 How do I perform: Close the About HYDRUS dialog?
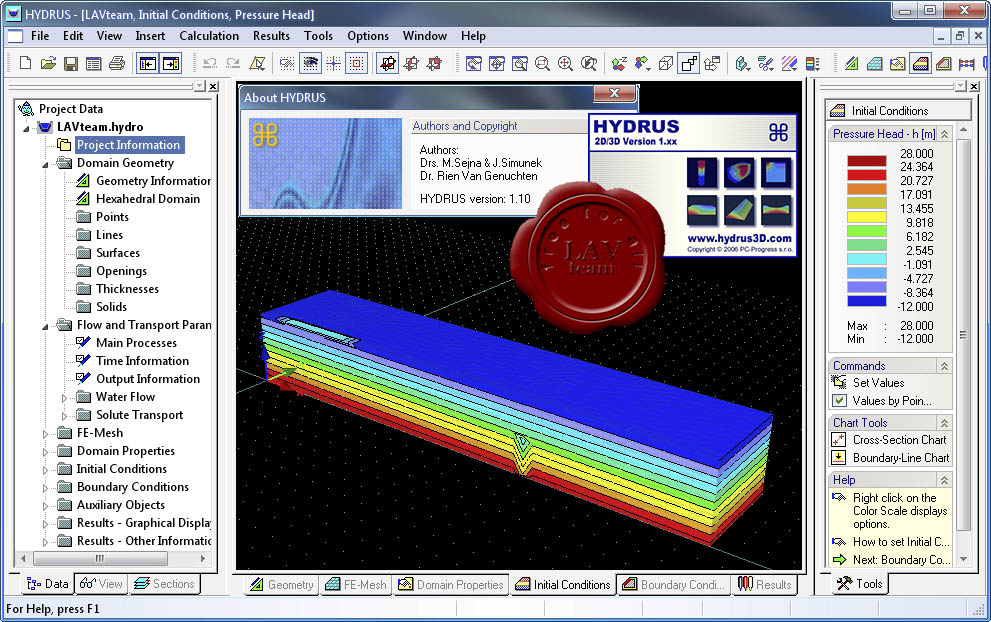pyautogui.click(x=614, y=93)
